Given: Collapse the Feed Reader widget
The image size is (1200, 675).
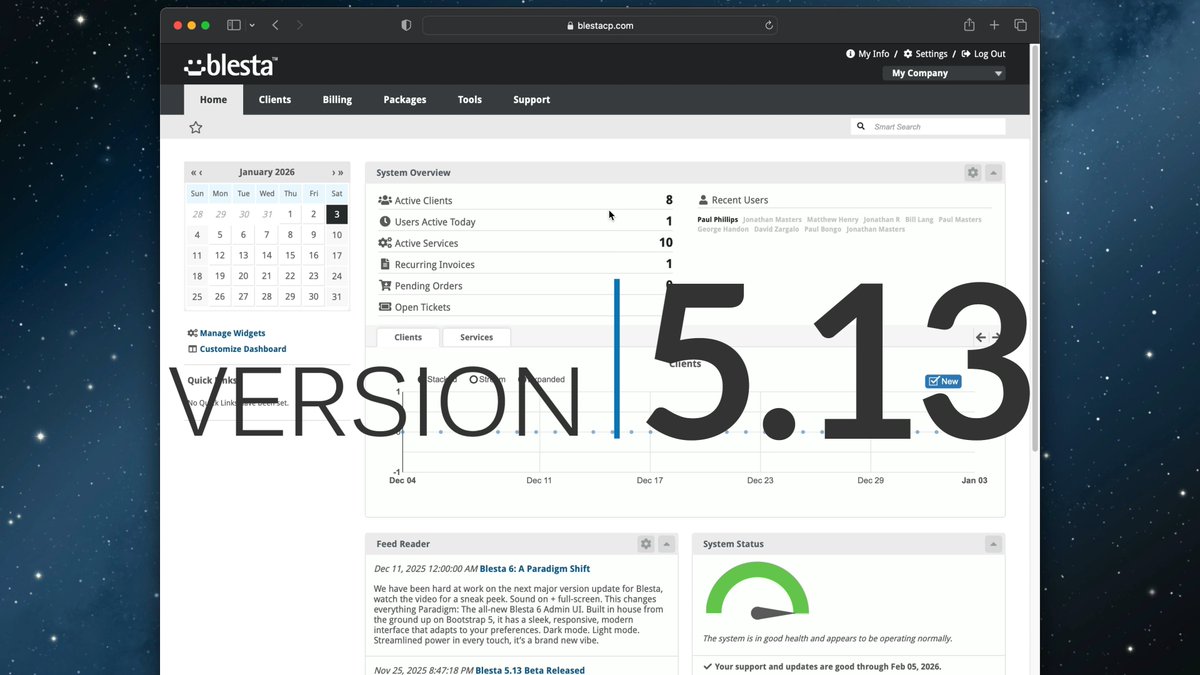Looking at the screenshot, I should [x=666, y=543].
